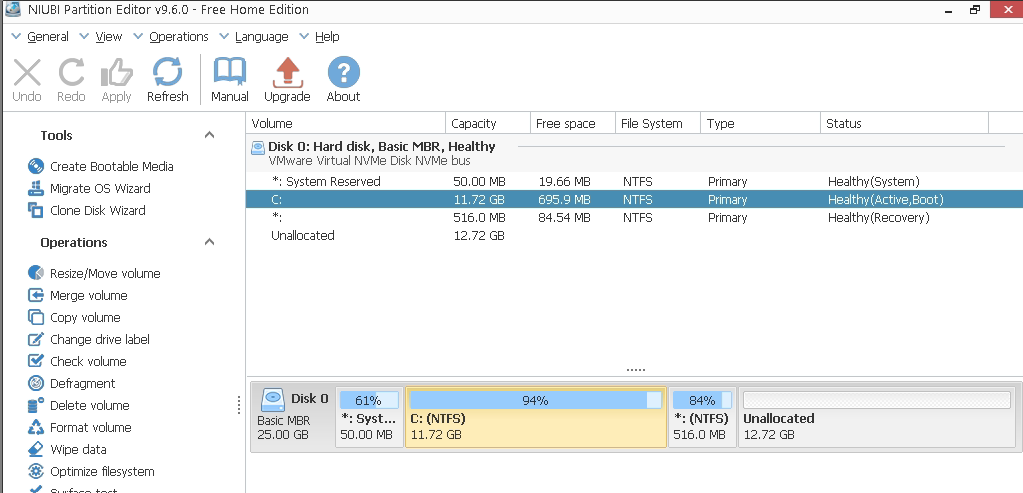Collapse the Operations section chevron
The height and width of the screenshot is (493, 1023).
(209, 242)
